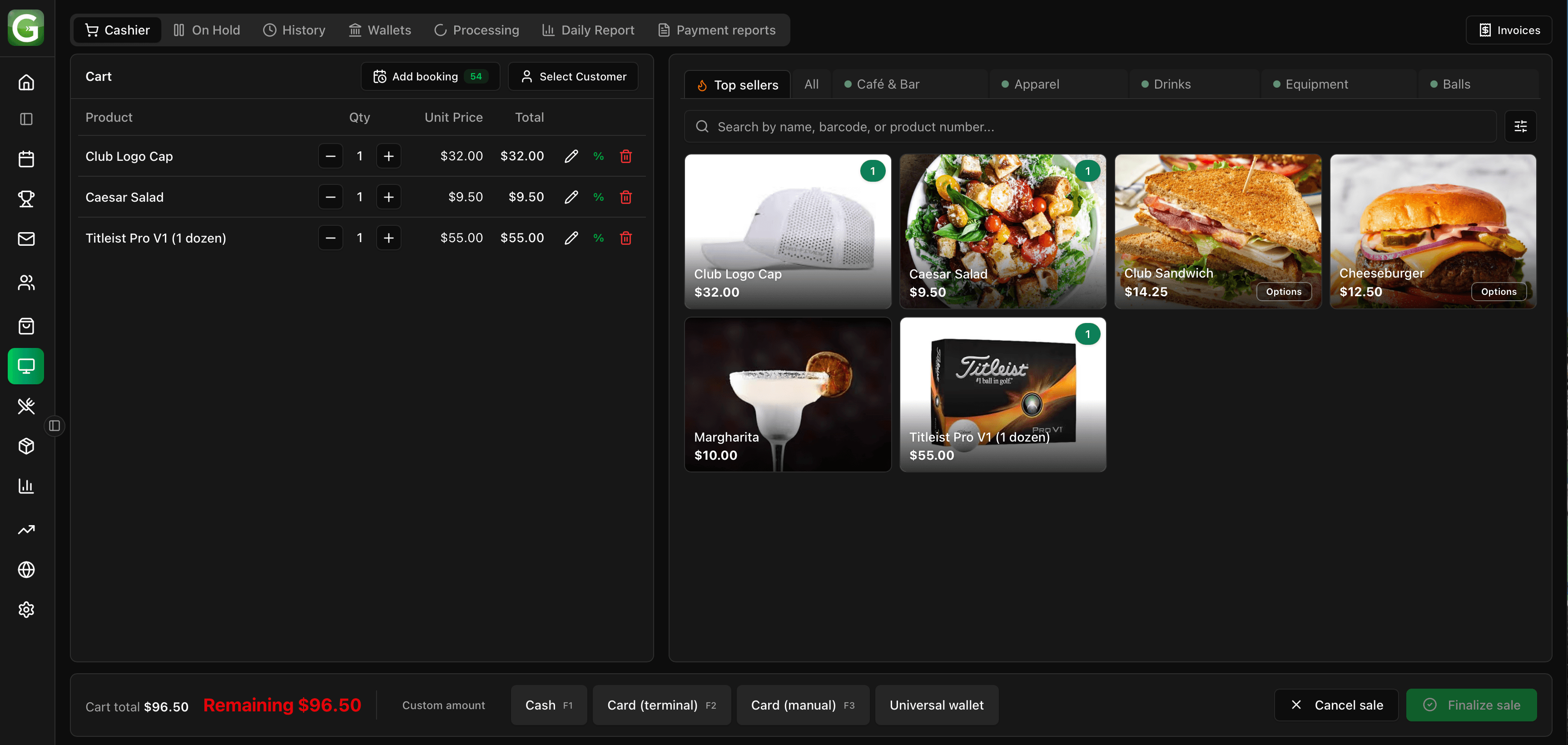Screen dimensions: 1568x745
Task: Click Finalize sale
Action: tap(1471, 705)
